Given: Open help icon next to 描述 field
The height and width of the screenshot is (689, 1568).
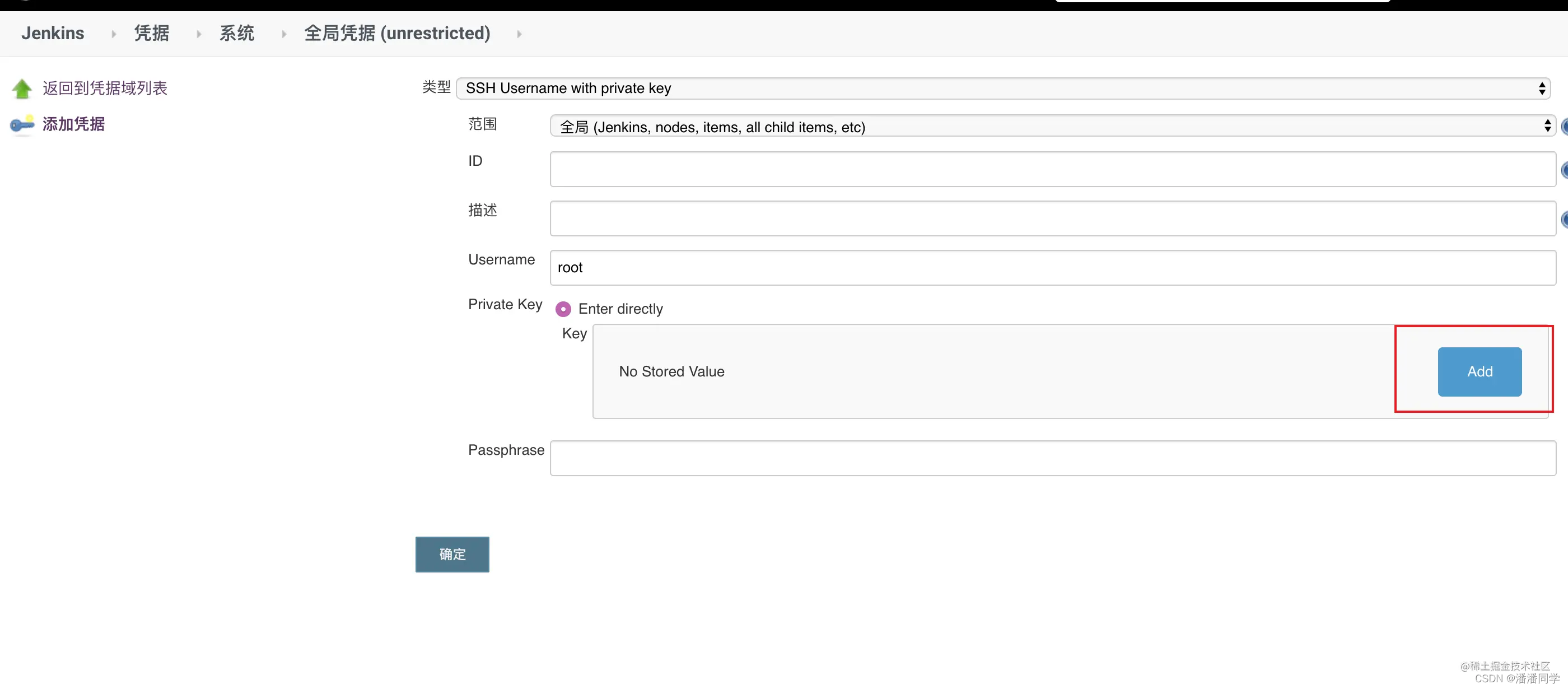Looking at the screenshot, I should [x=1564, y=219].
